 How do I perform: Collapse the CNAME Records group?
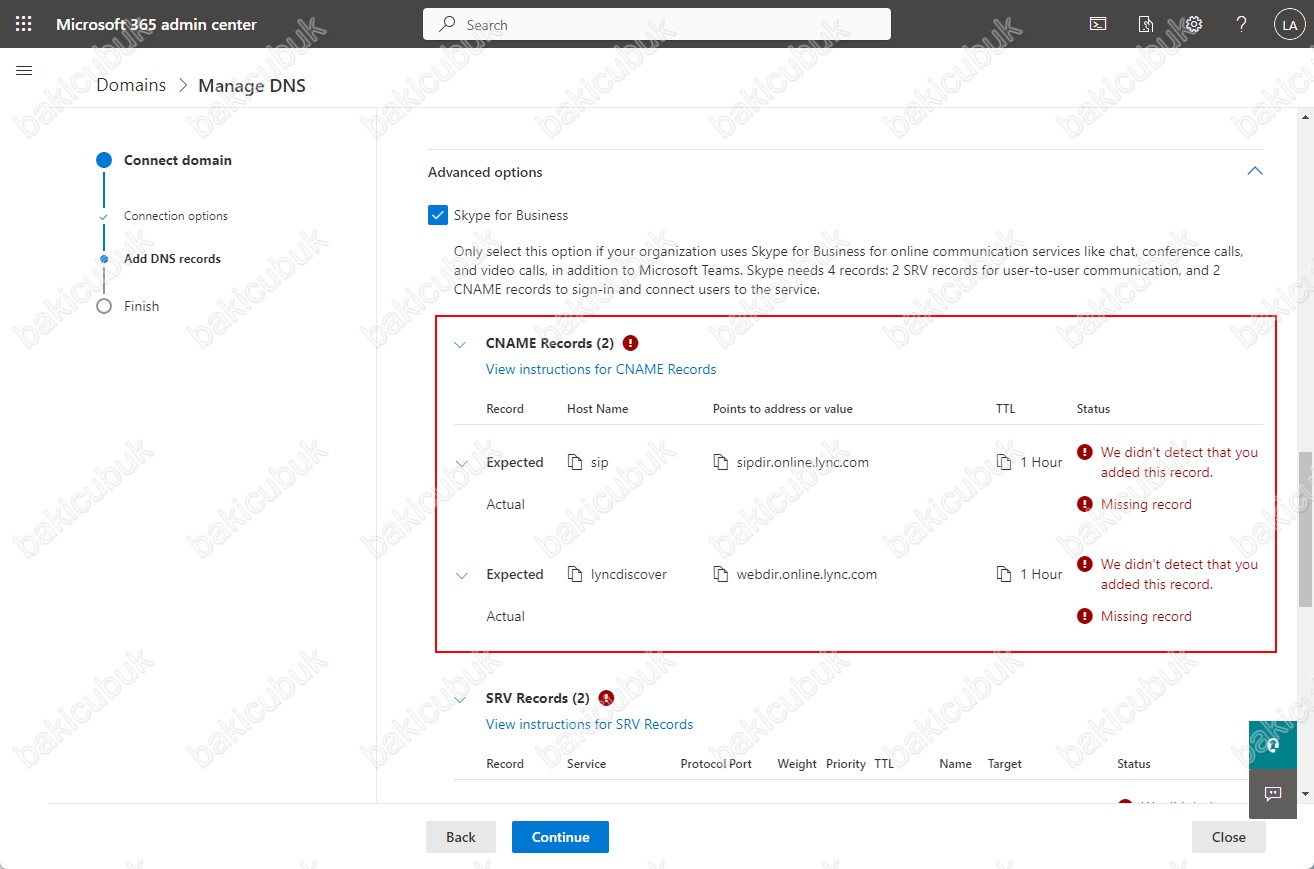pos(460,344)
